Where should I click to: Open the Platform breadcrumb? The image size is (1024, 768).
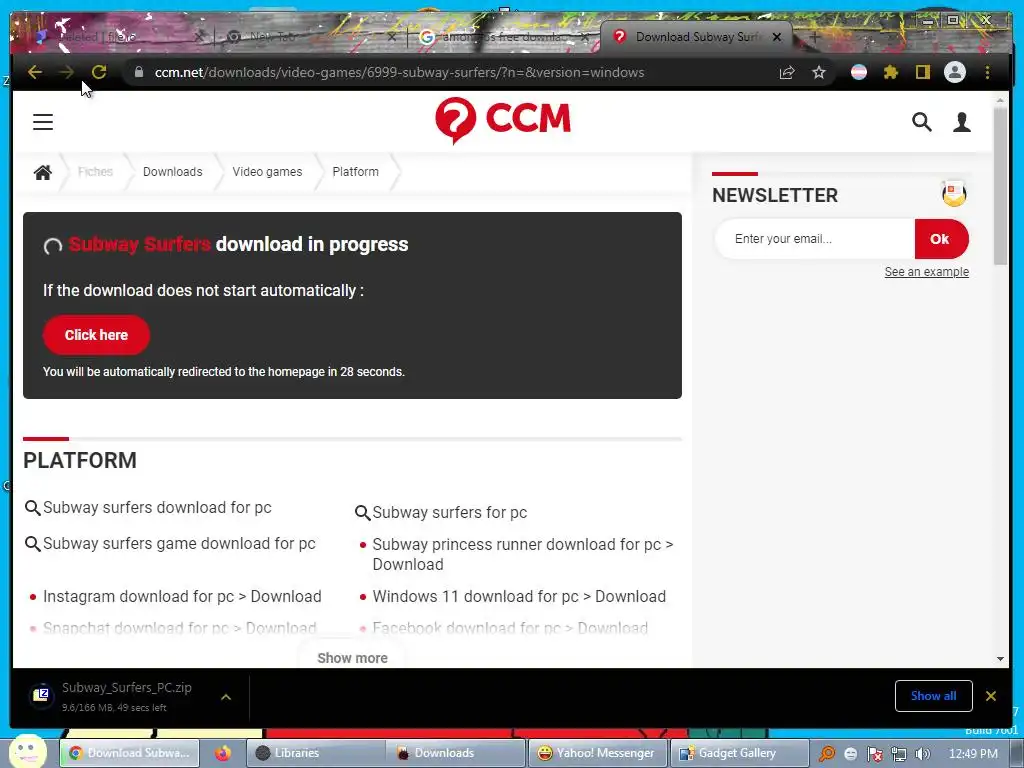(x=355, y=172)
